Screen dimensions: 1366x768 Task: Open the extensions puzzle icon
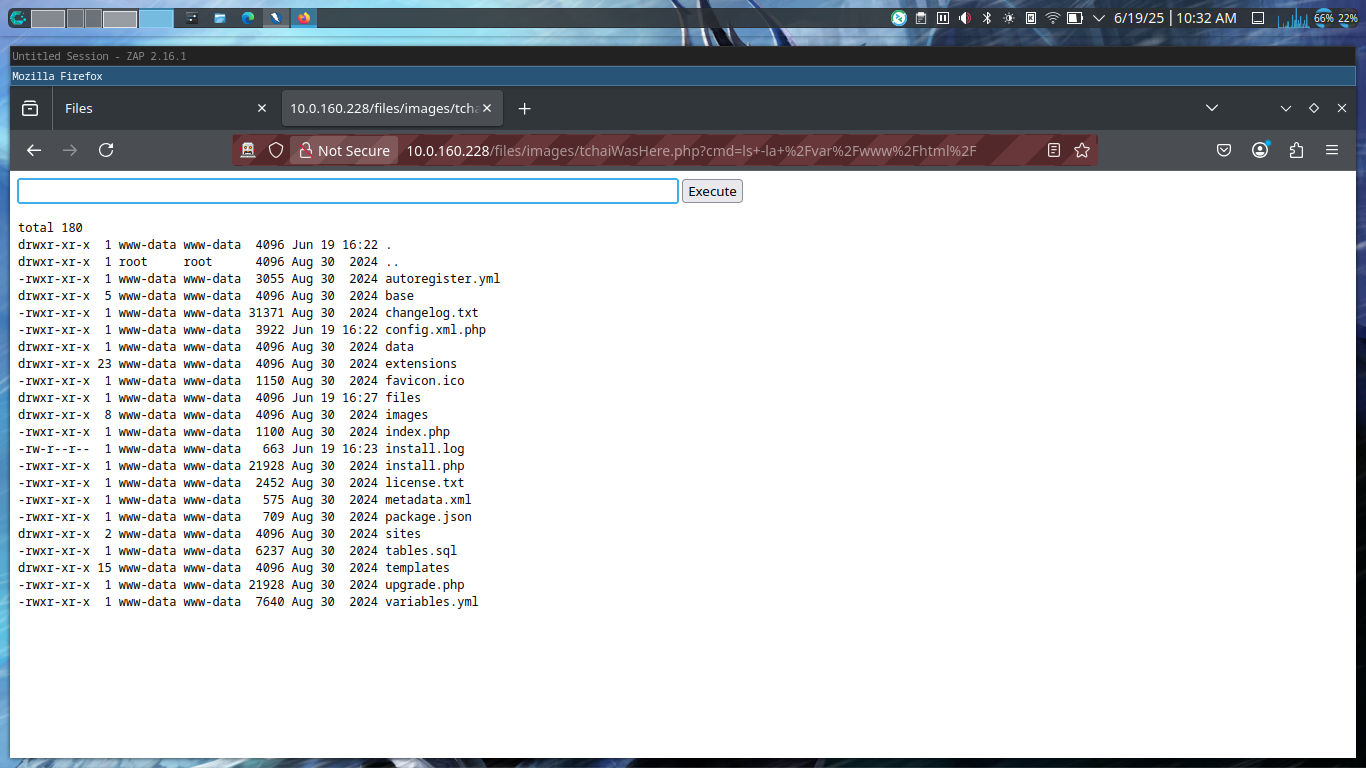point(1296,150)
